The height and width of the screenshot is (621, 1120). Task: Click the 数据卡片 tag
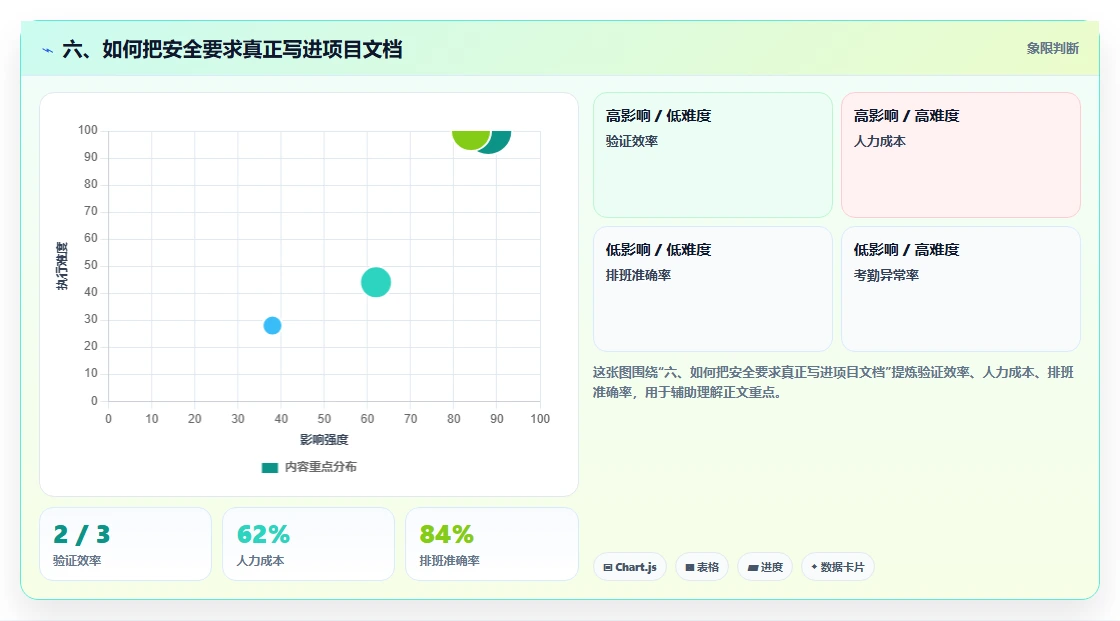[838, 567]
